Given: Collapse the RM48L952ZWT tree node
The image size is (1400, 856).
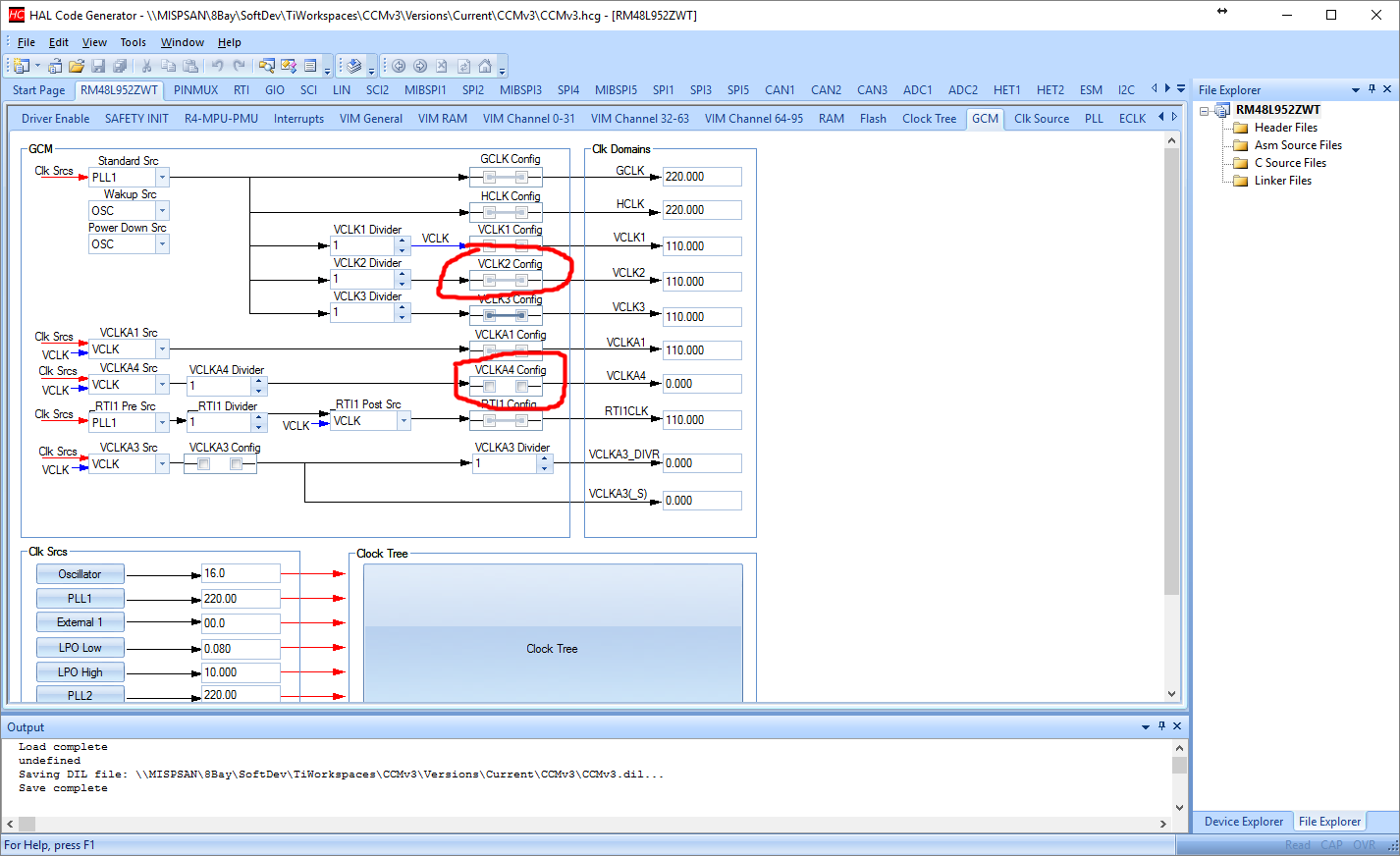Looking at the screenshot, I should 1205,110.
